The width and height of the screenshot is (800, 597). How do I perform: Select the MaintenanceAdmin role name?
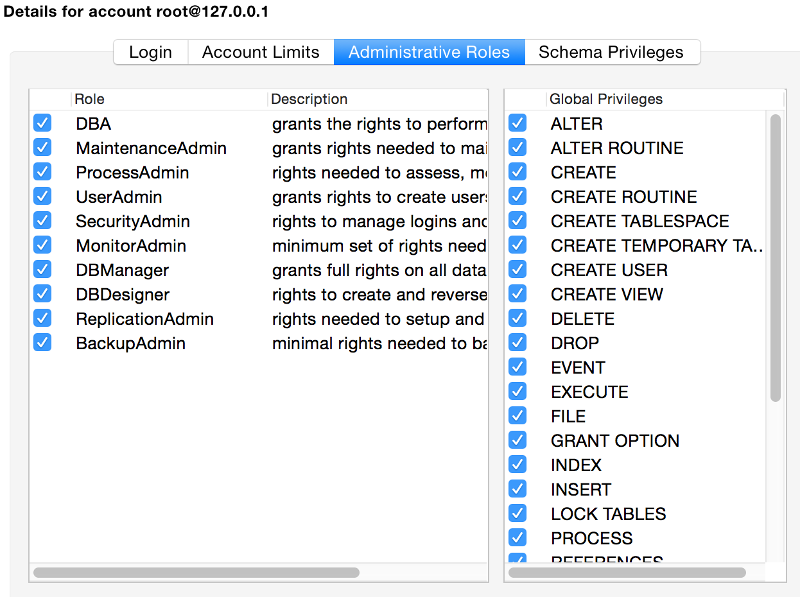(x=151, y=148)
